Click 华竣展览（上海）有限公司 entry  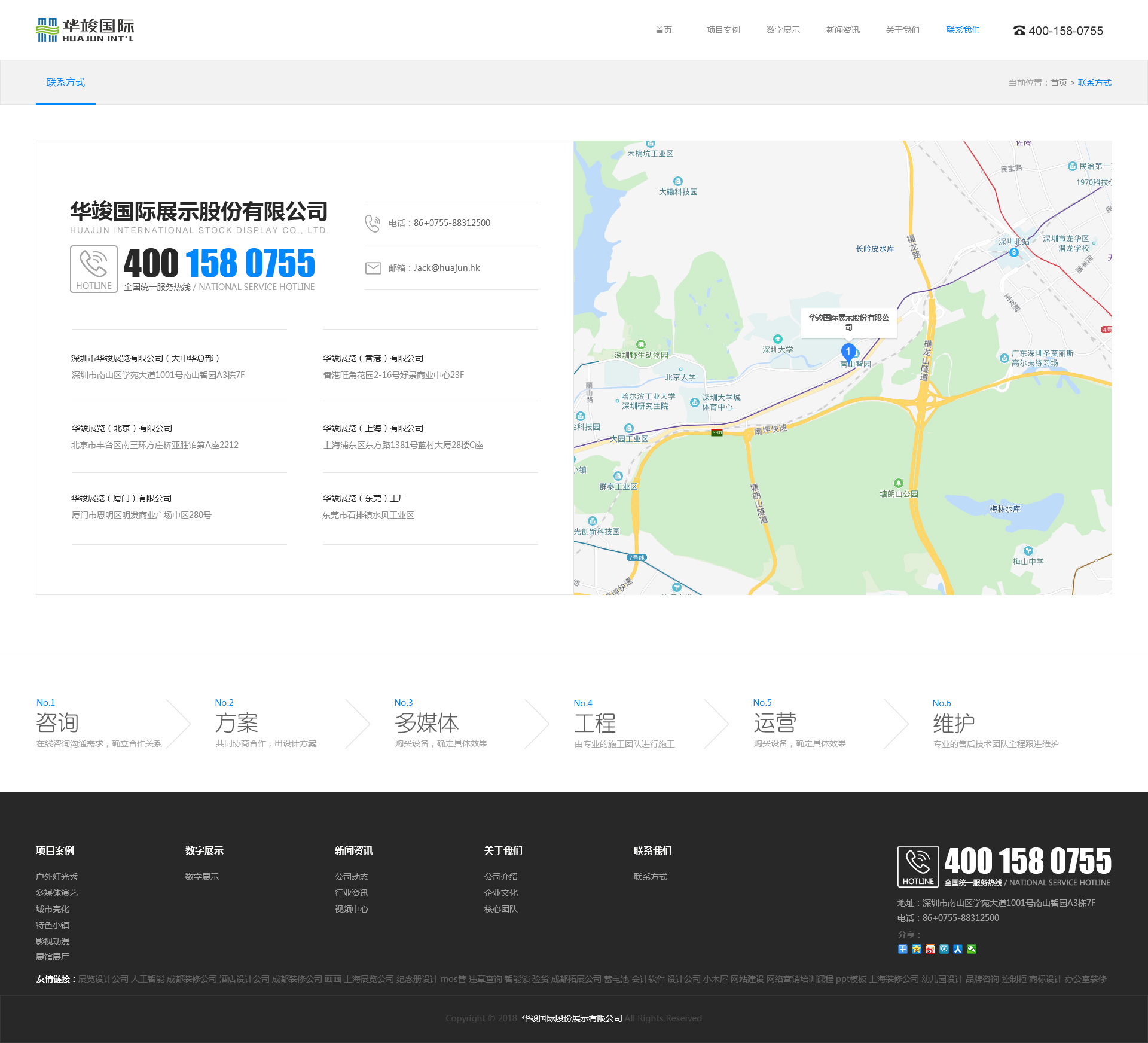[x=373, y=428]
